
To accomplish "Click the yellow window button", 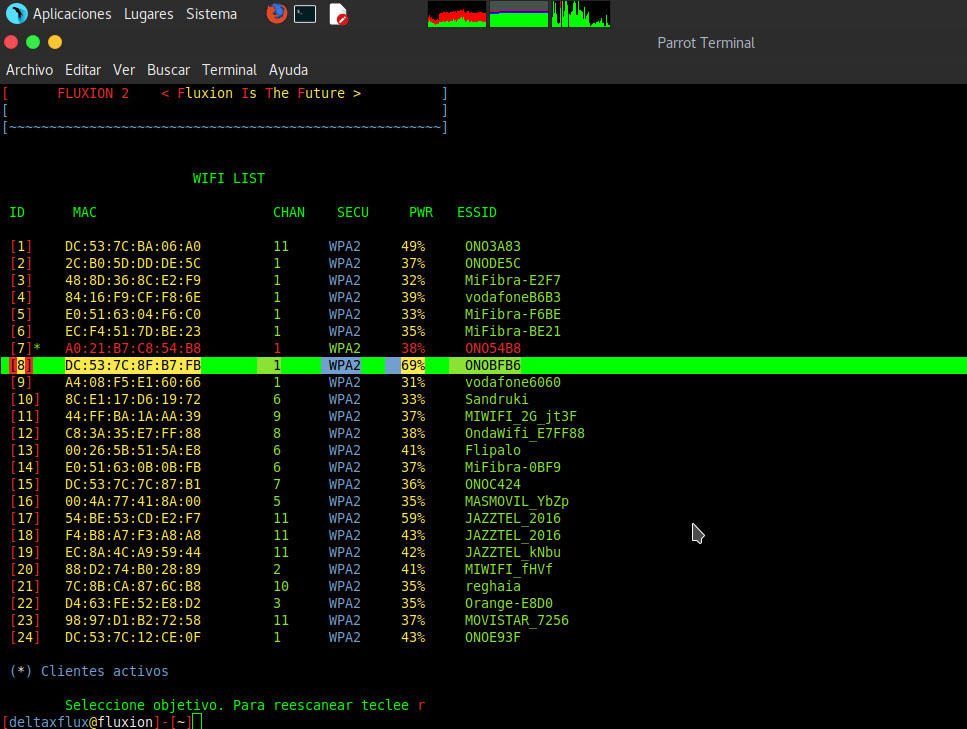I will 55,42.
